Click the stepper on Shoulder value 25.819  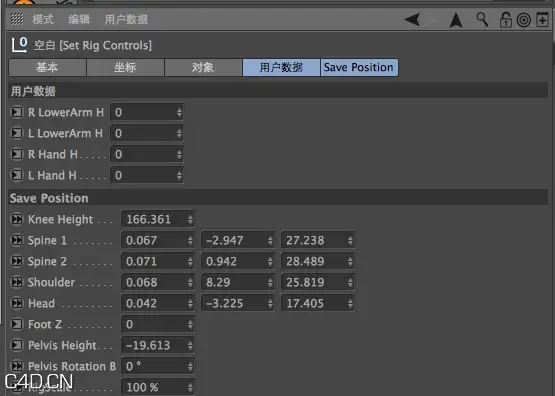point(350,282)
